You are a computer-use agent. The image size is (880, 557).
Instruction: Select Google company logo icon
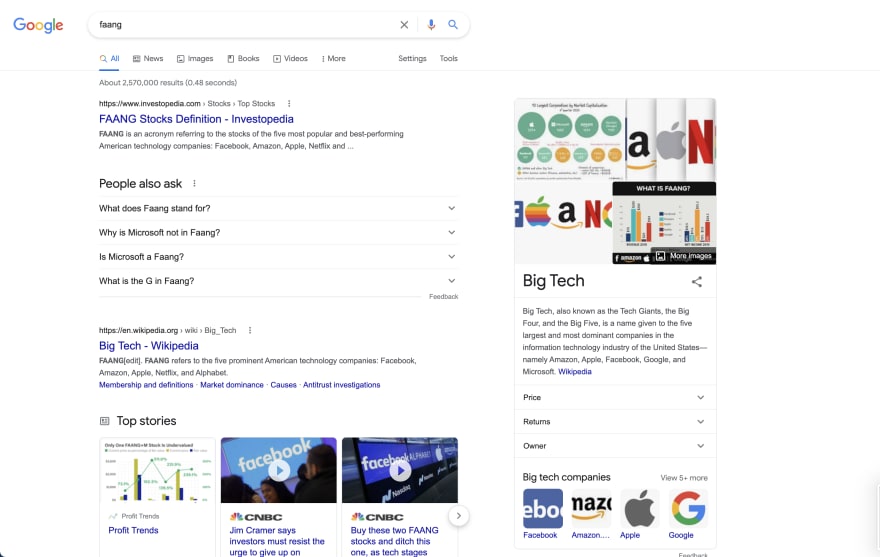click(688, 508)
